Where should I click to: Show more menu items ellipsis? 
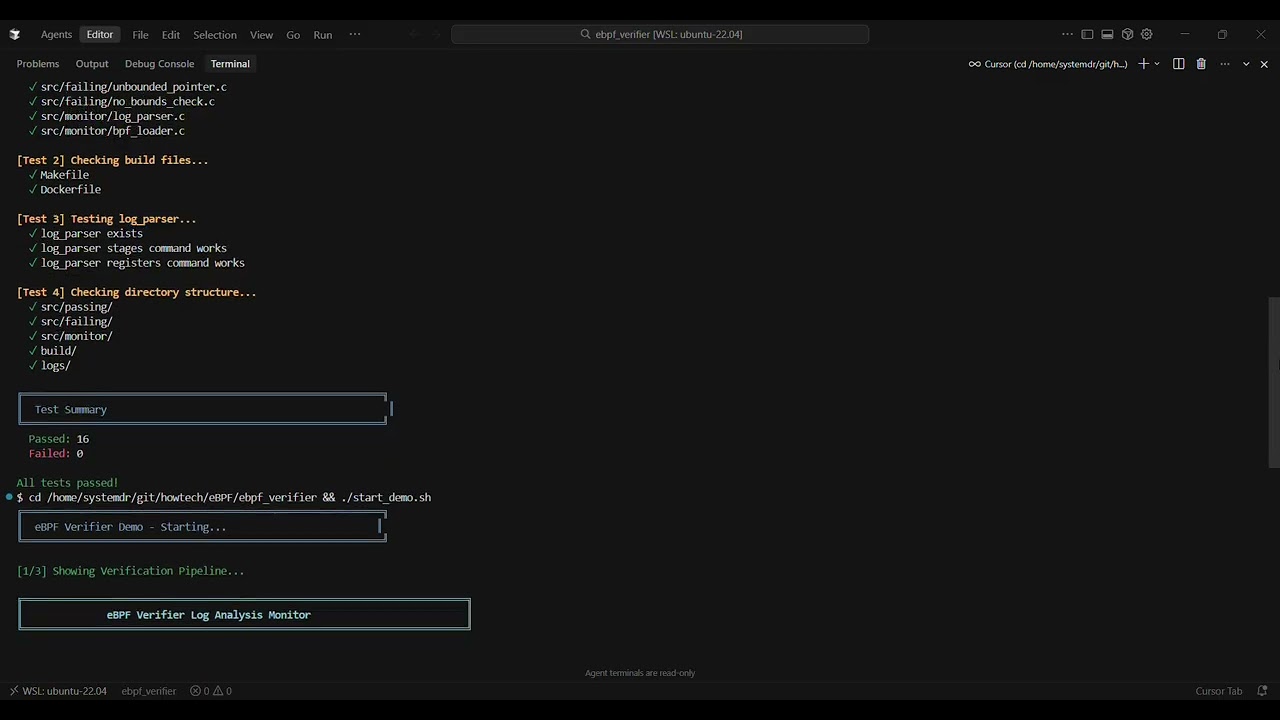[x=355, y=34]
